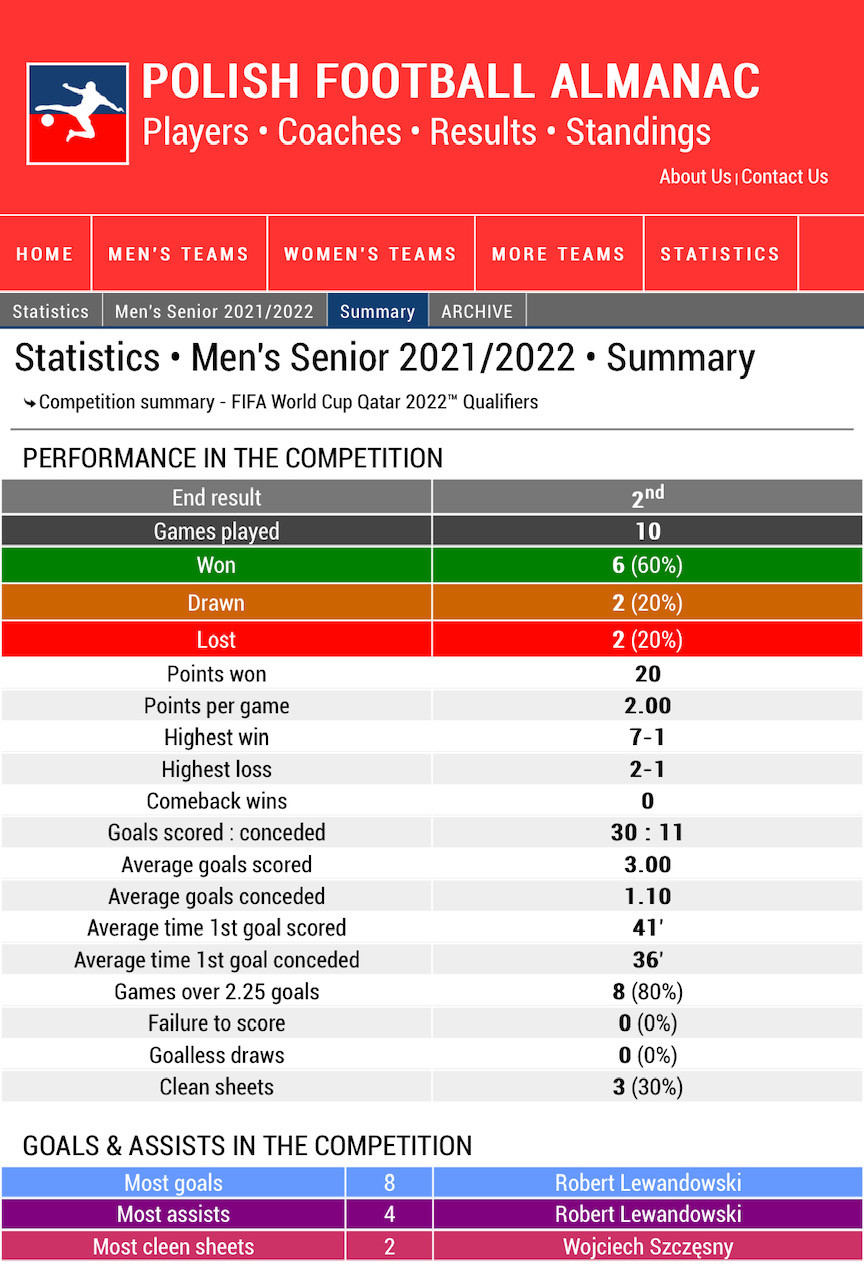This screenshot has height=1280, width=864.
Task: Open the ARCHIVE tab
Action: click(477, 311)
